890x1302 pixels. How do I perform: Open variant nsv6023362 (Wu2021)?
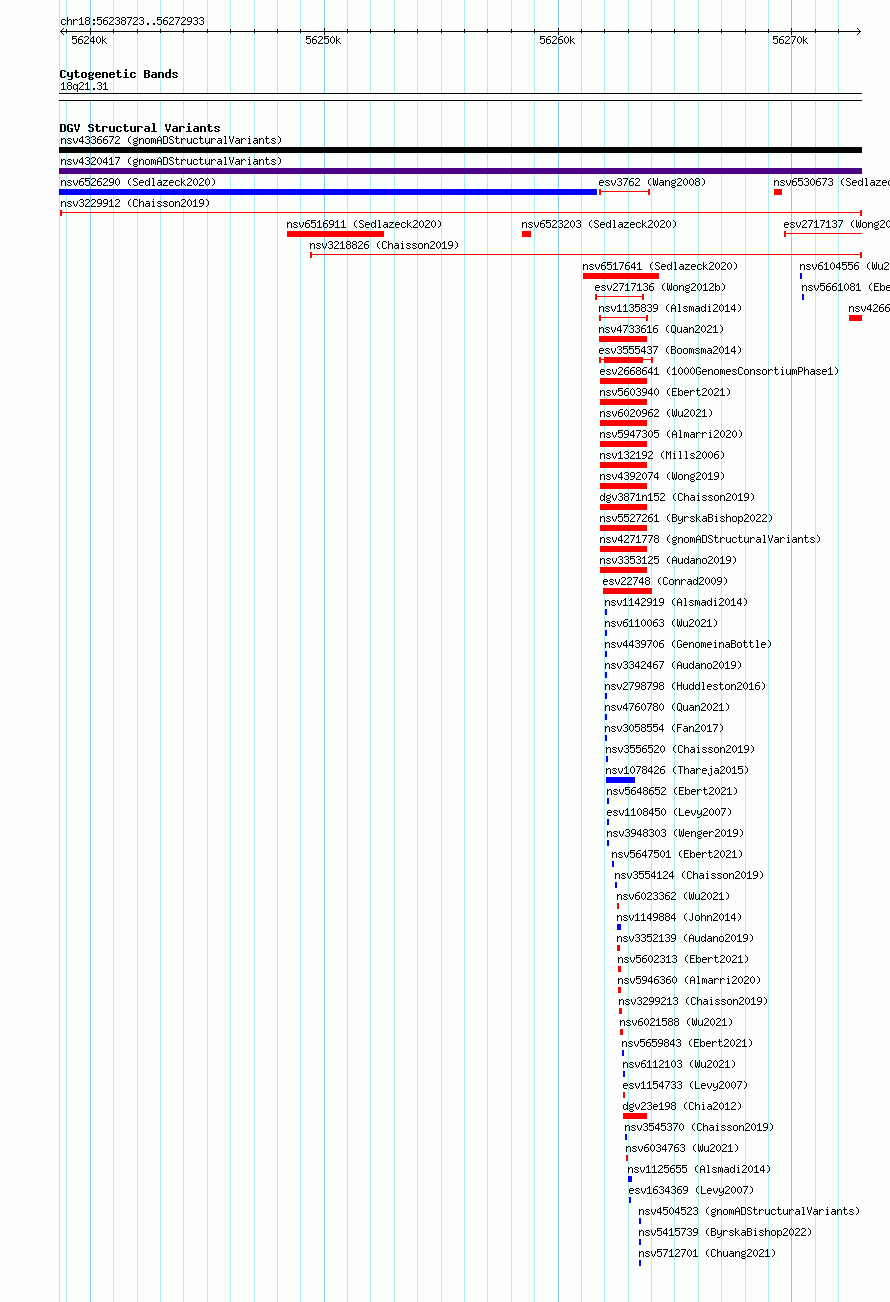click(x=673, y=896)
